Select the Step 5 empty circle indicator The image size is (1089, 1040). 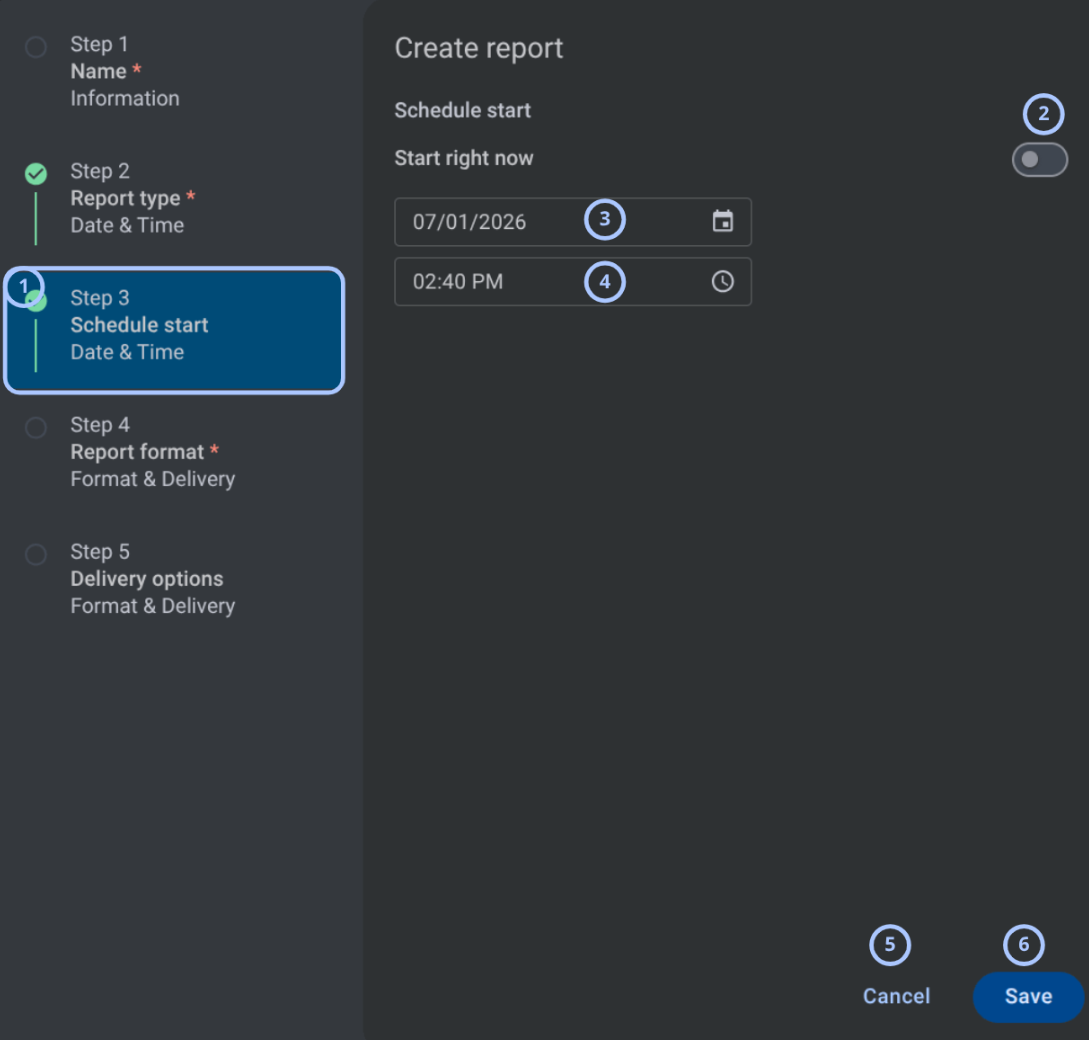[36, 554]
